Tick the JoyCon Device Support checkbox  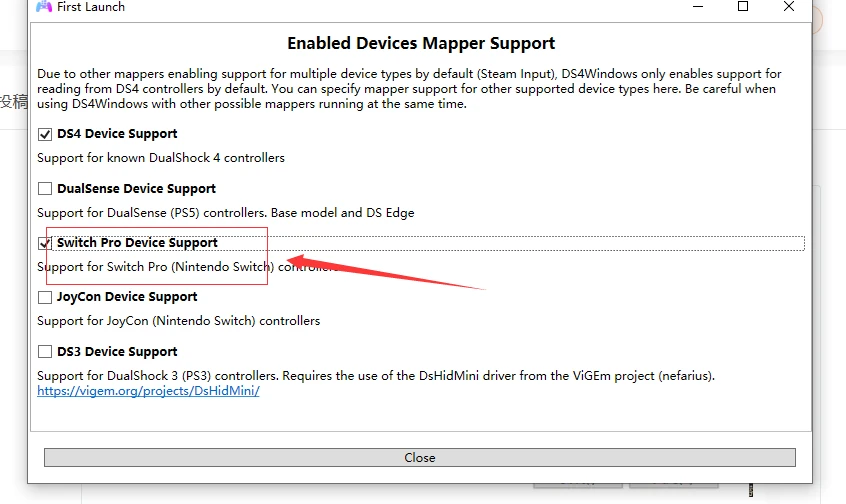coord(45,297)
